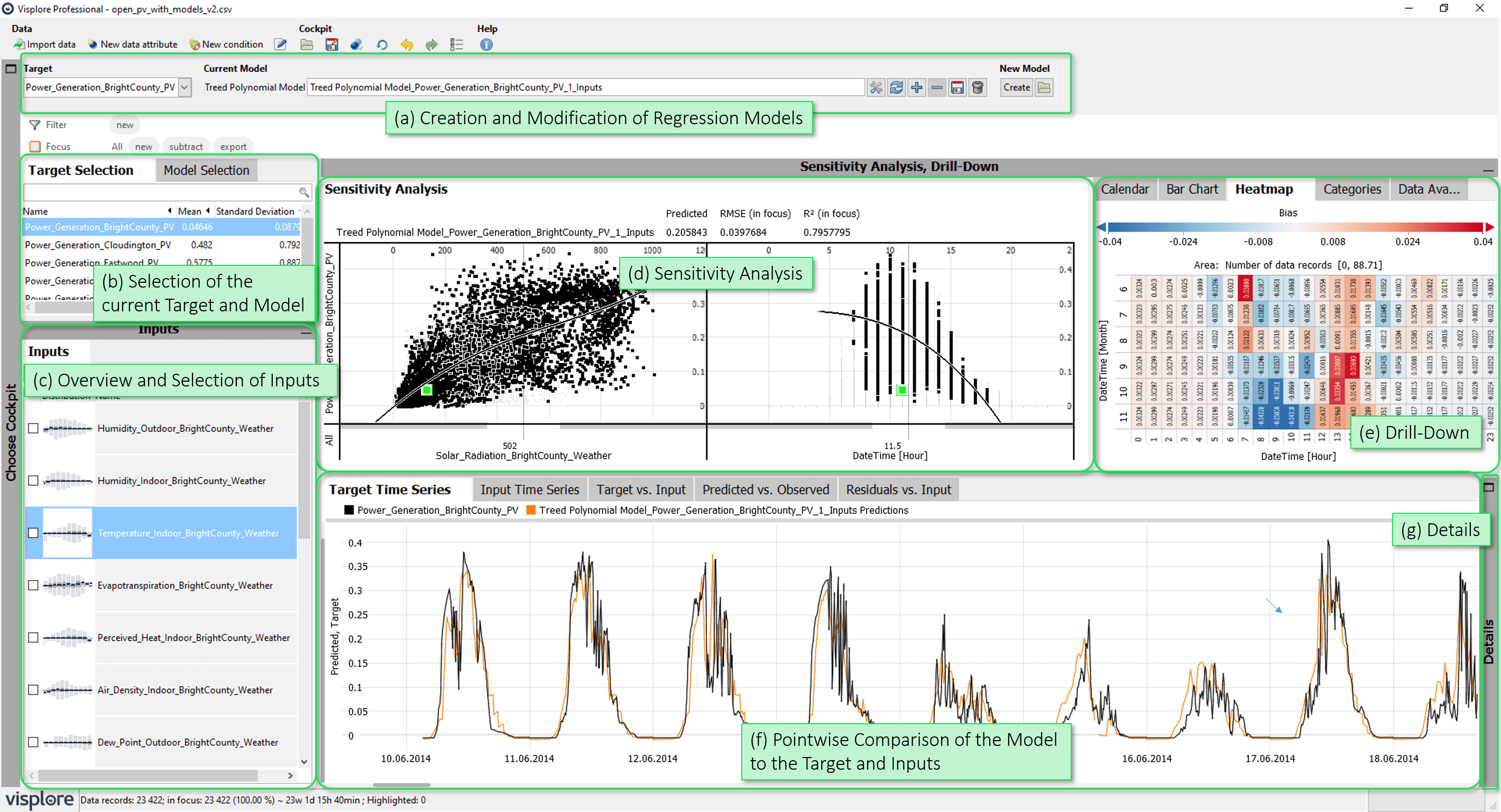Collapse the Inputs panel minimize bar
1501x812 pixels.
coord(305,333)
